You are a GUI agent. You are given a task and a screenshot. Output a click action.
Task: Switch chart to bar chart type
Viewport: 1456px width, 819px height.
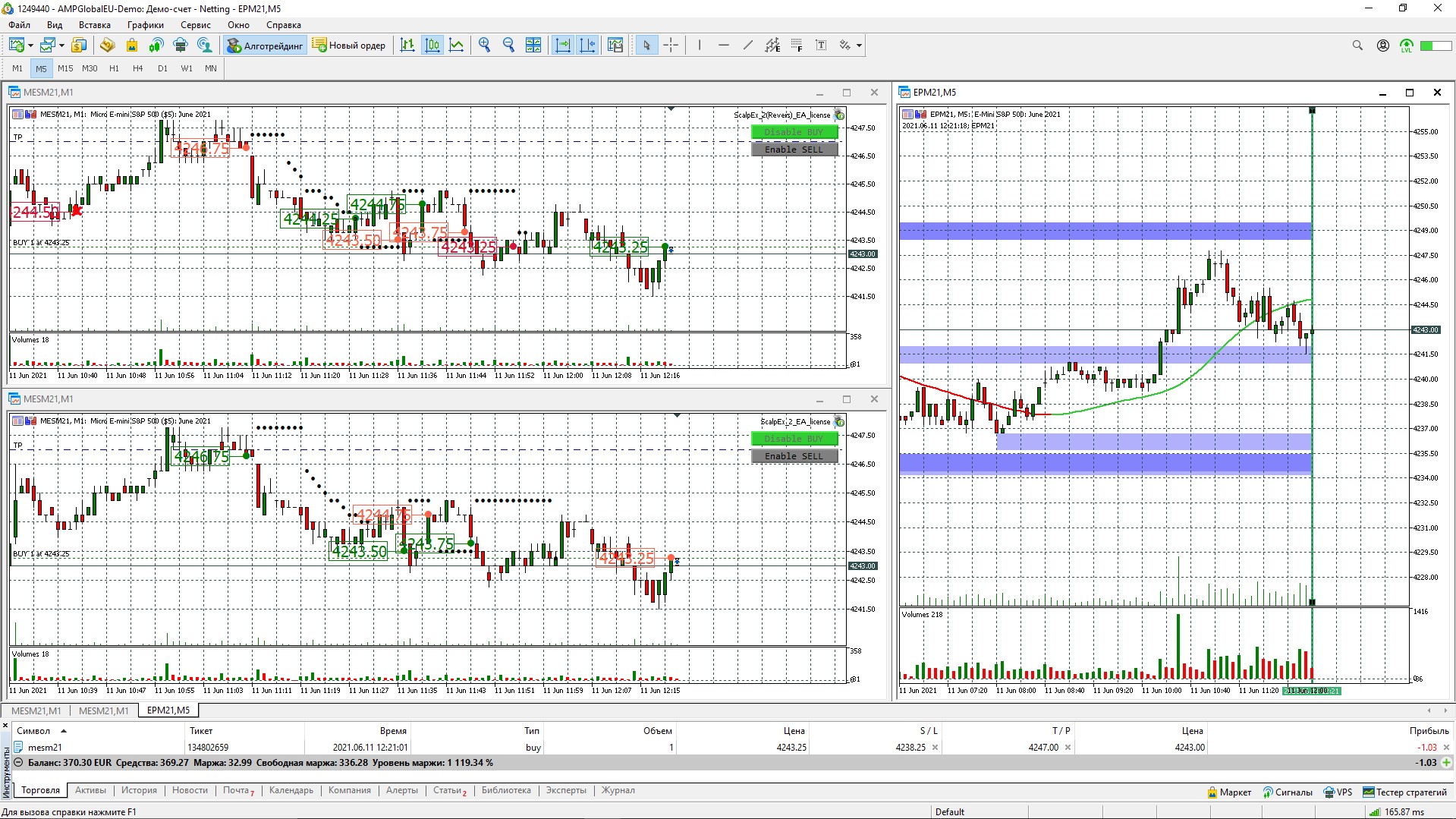click(407, 46)
